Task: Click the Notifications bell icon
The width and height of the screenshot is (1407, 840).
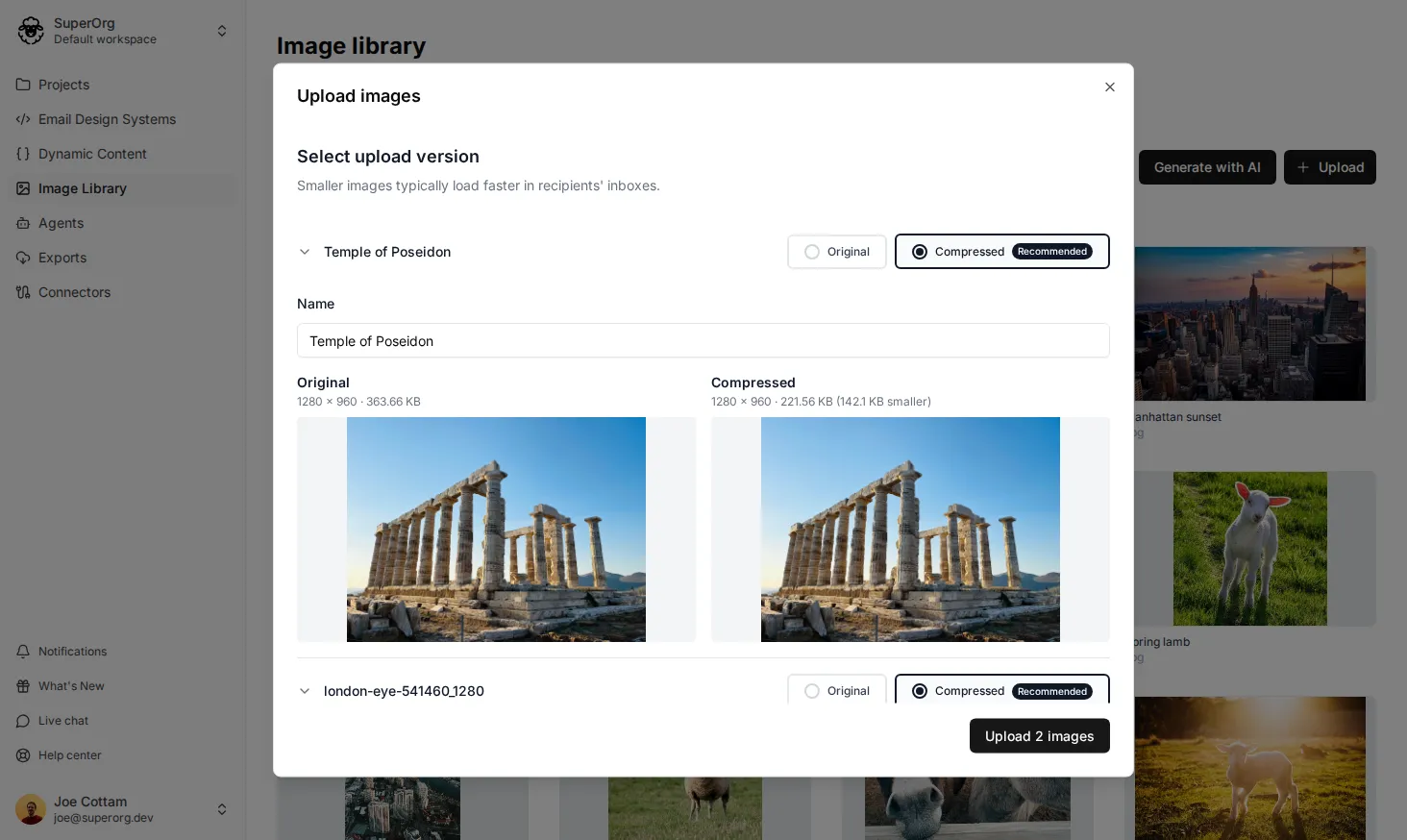Action: tap(23, 652)
